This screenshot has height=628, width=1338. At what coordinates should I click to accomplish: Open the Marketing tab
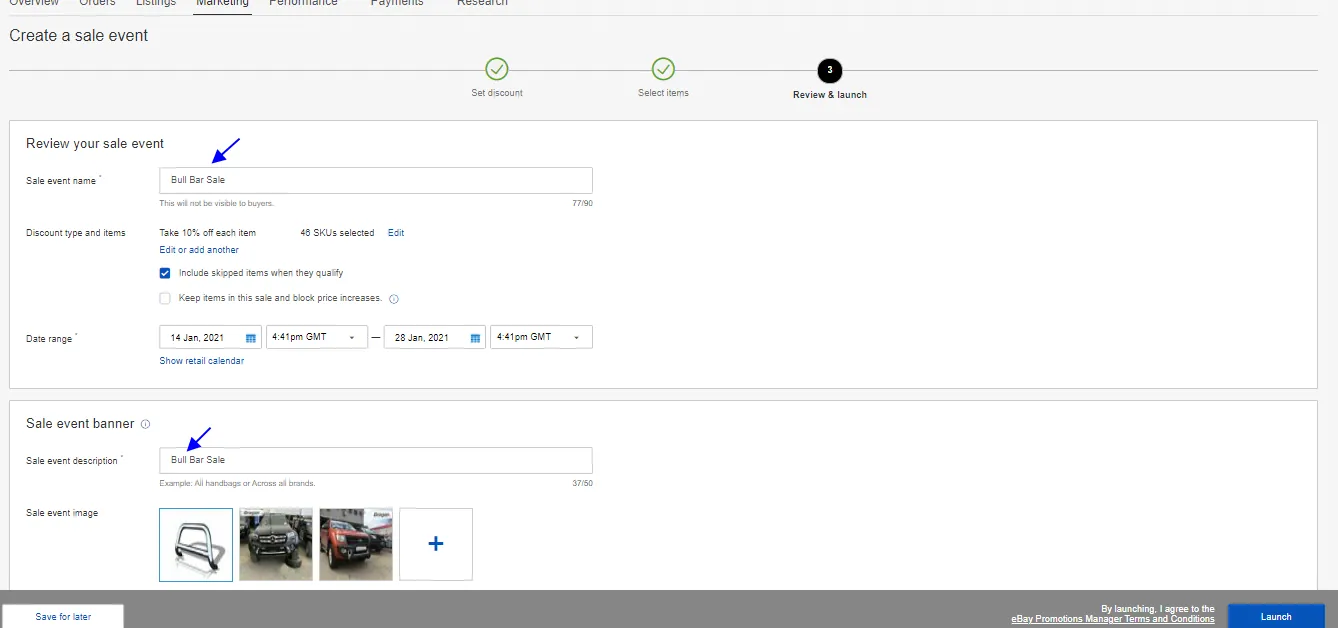222,3
